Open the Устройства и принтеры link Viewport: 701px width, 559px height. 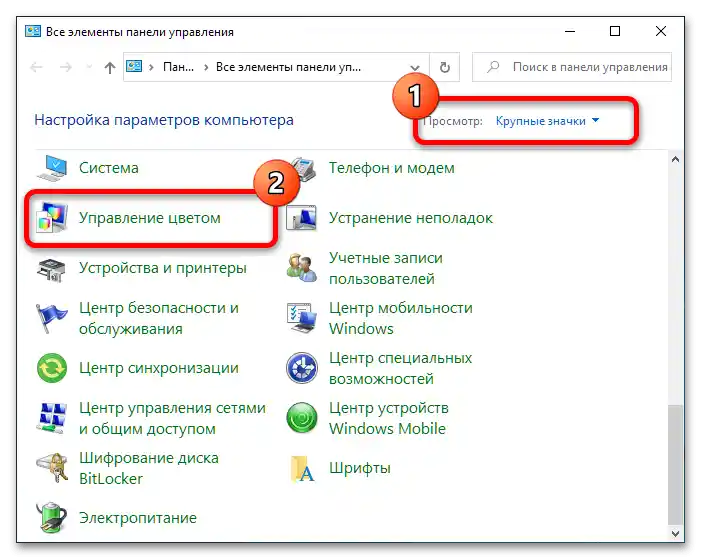click(x=163, y=268)
